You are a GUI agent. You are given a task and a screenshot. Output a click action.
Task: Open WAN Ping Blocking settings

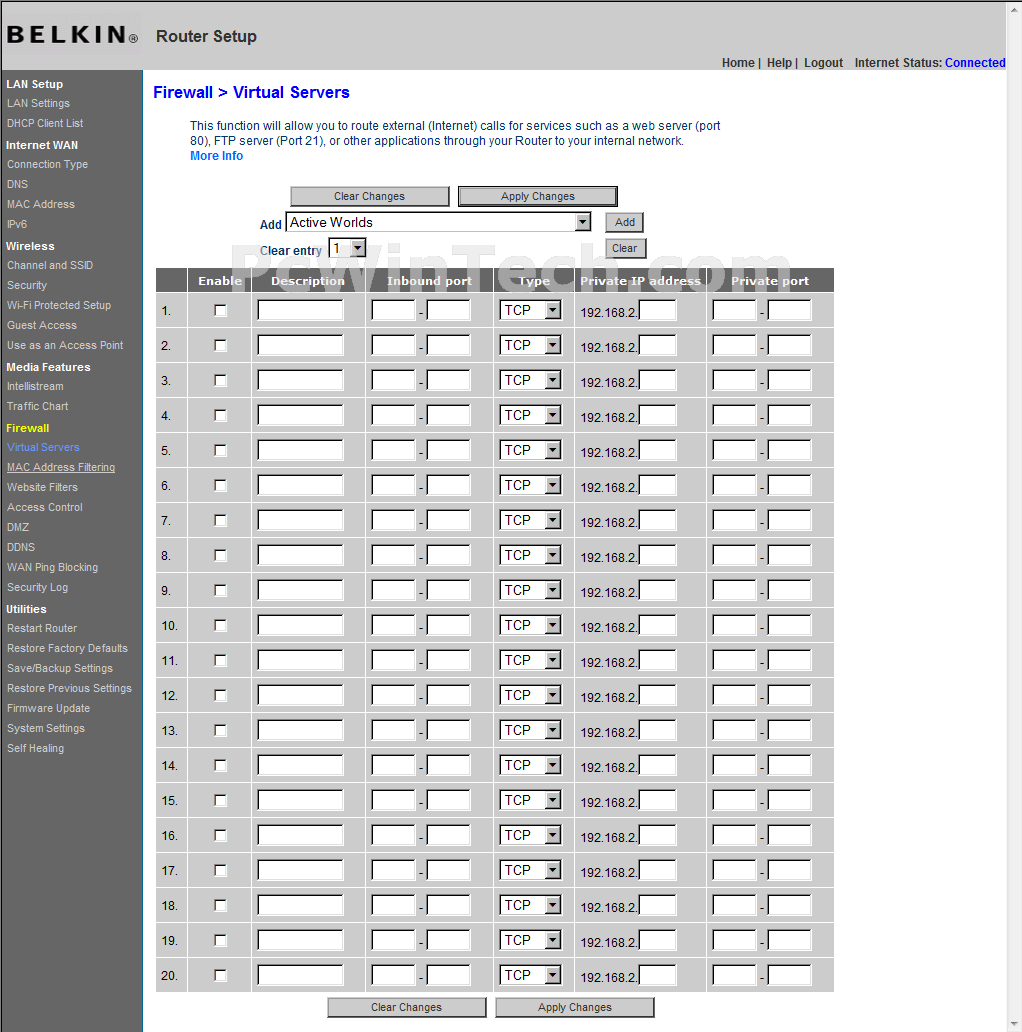[x=52, y=567]
